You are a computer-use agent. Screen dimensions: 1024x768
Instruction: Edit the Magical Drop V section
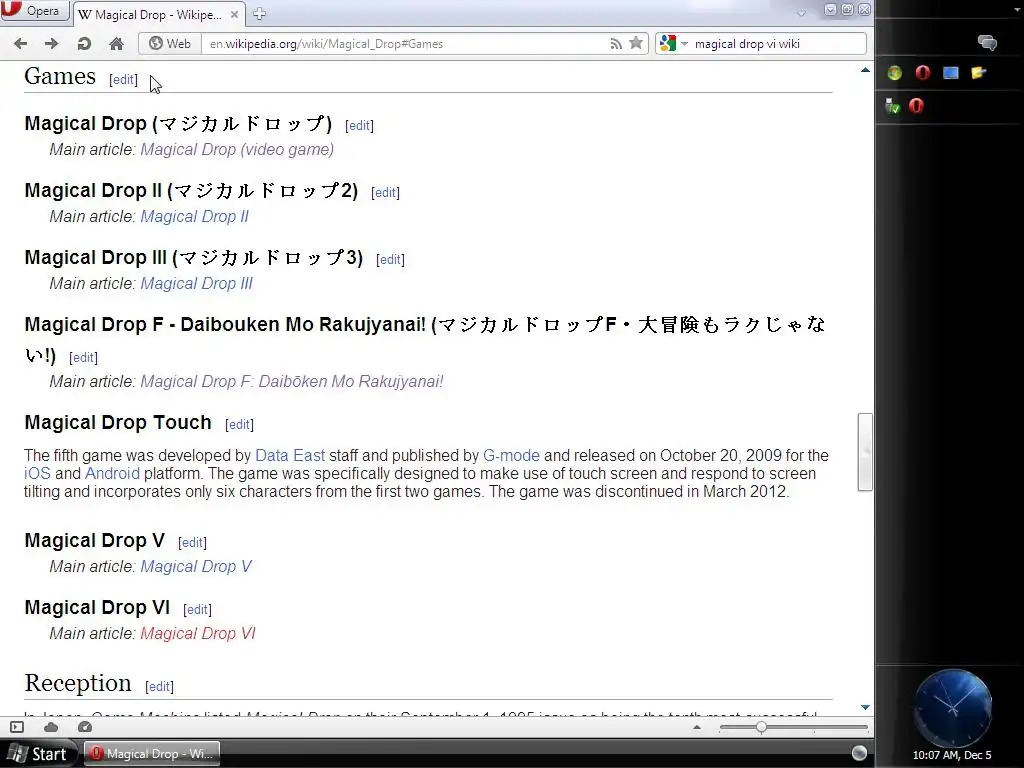[x=193, y=543]
